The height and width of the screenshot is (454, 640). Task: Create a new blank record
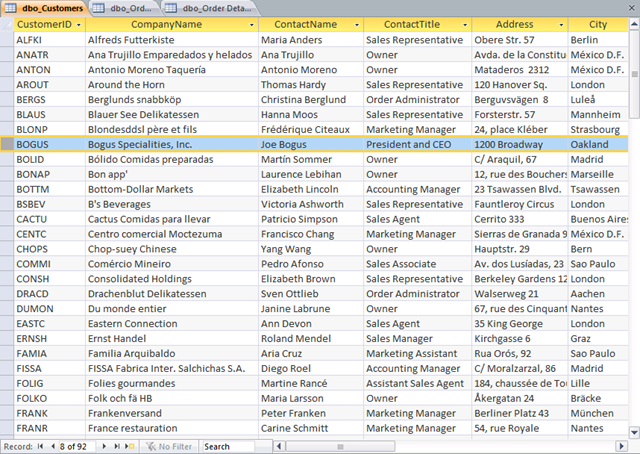131,447
